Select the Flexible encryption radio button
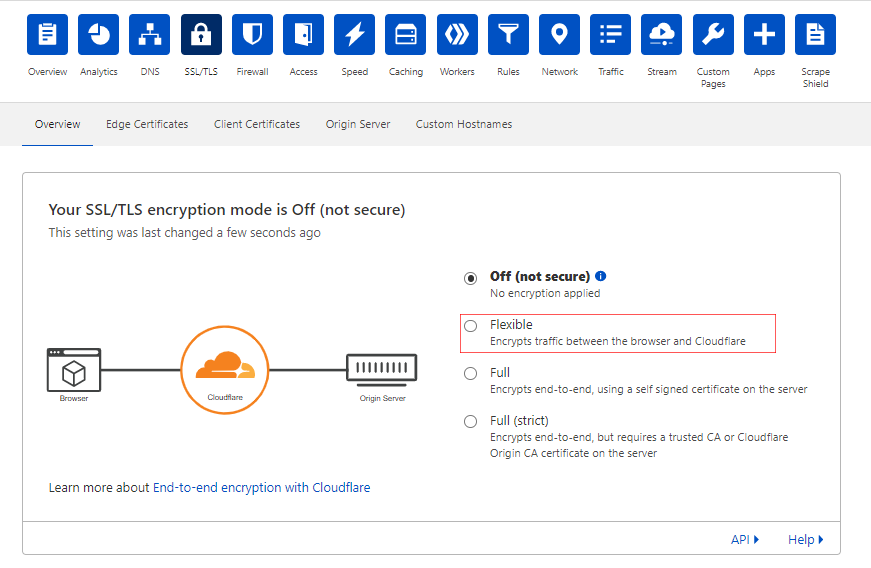 (x=471, y=326)
